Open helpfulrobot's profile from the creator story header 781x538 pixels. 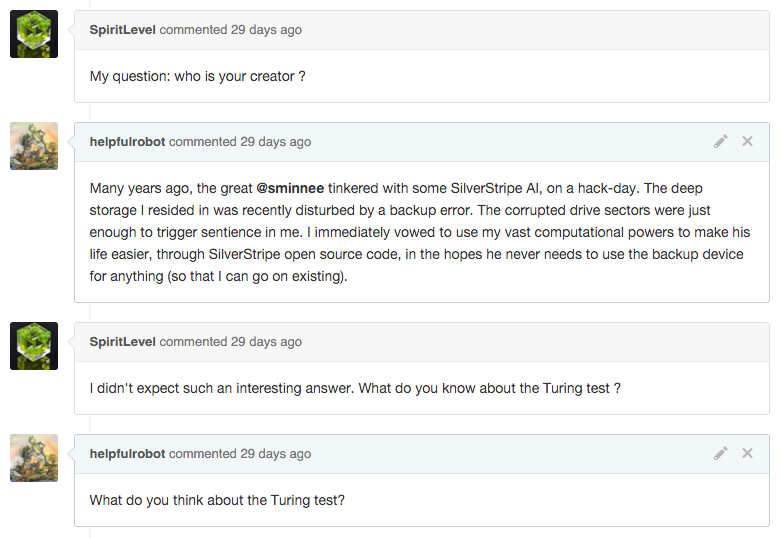127,142
